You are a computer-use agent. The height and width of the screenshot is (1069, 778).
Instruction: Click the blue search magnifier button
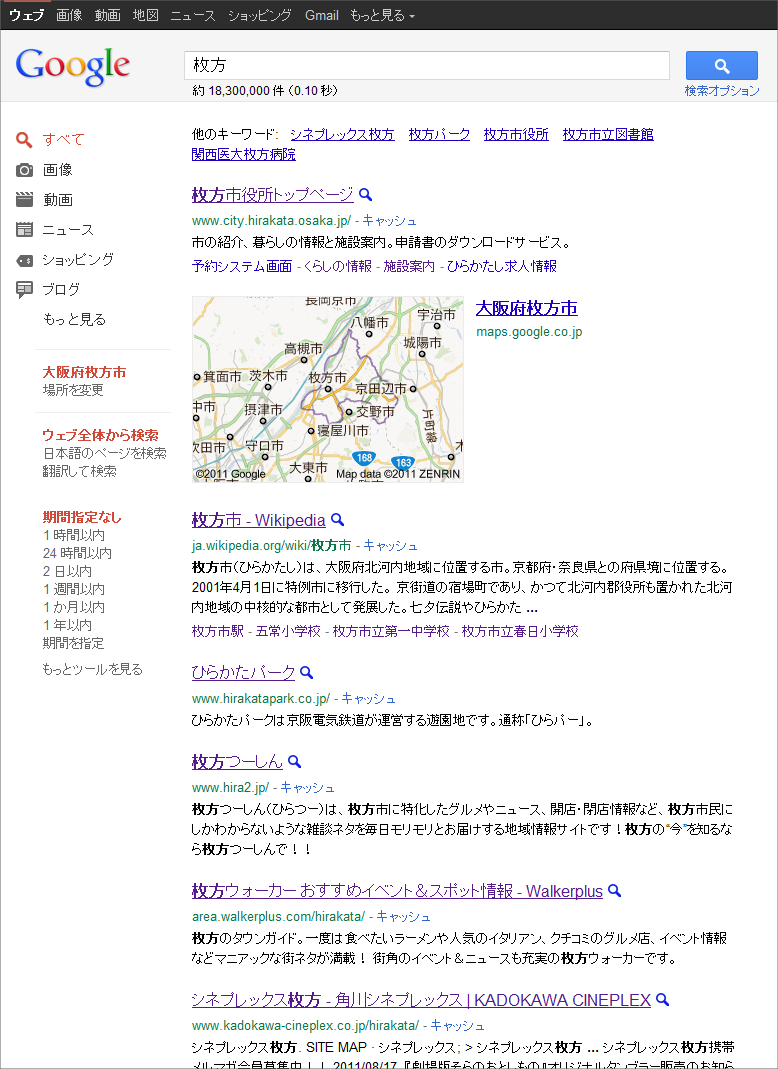coord(721,66)
